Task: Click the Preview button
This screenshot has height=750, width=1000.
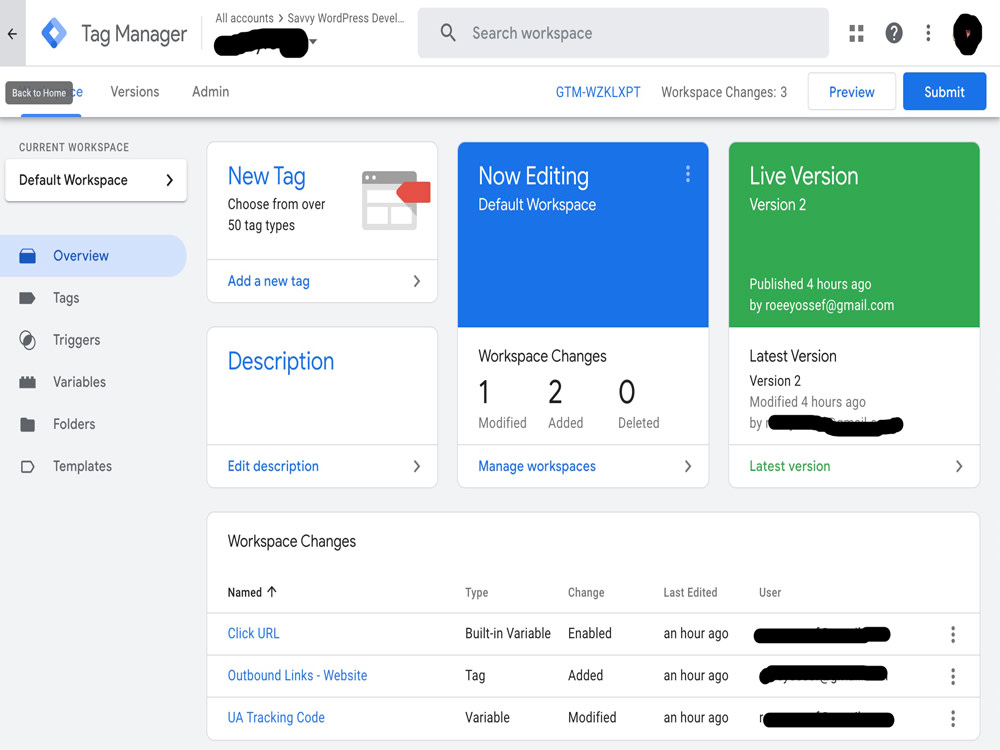Action: (851, 92)
